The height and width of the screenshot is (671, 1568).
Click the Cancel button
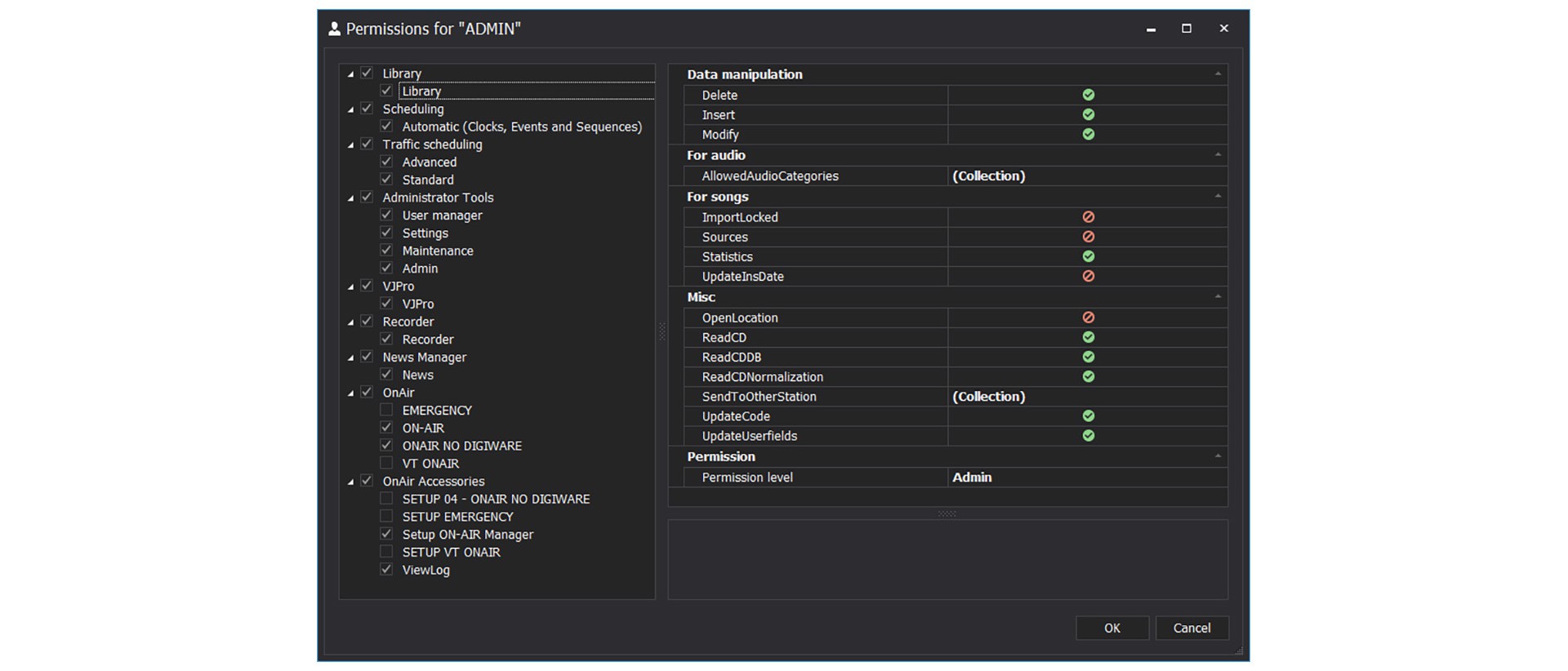pyautogui.click(x=1192, y=628)
